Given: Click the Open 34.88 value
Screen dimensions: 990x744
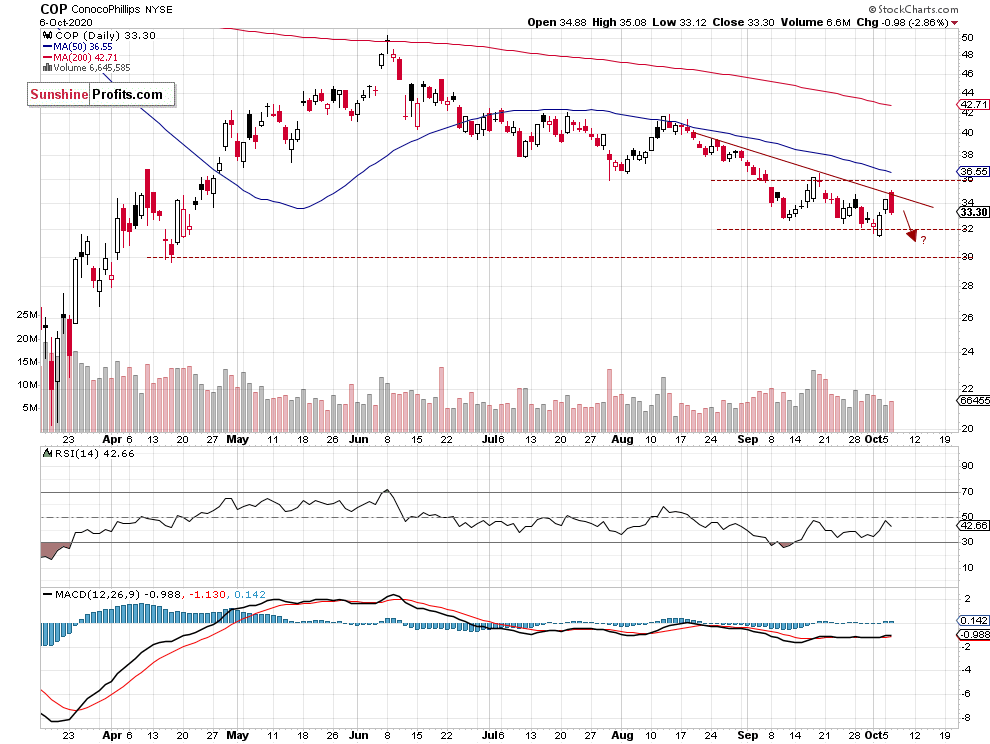Looking at the screenshot, I should (x=557, y=22).
